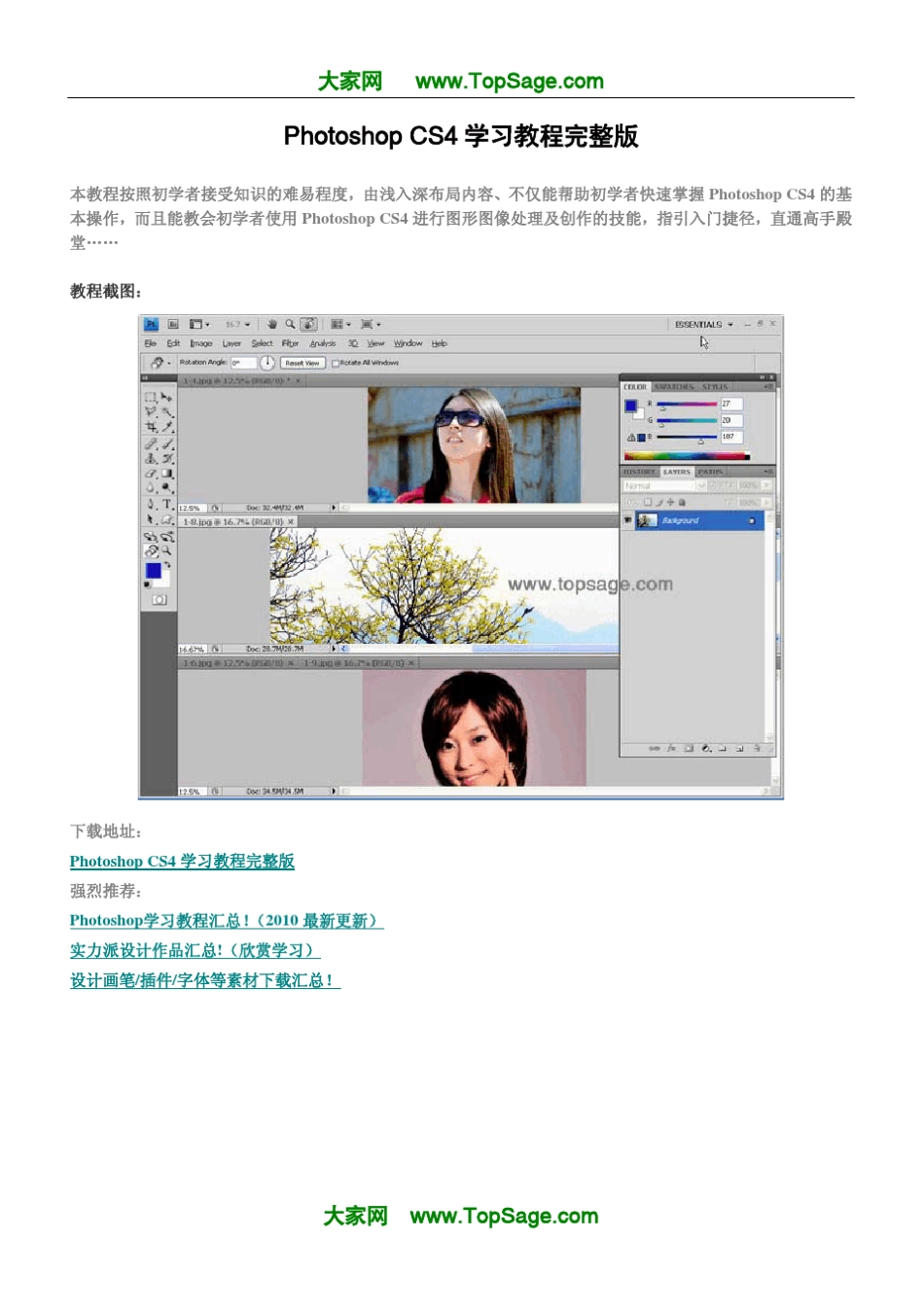The image size is (924, 1308).
Task: Open the View Extras dropdown
Action: tap(199, 324)
